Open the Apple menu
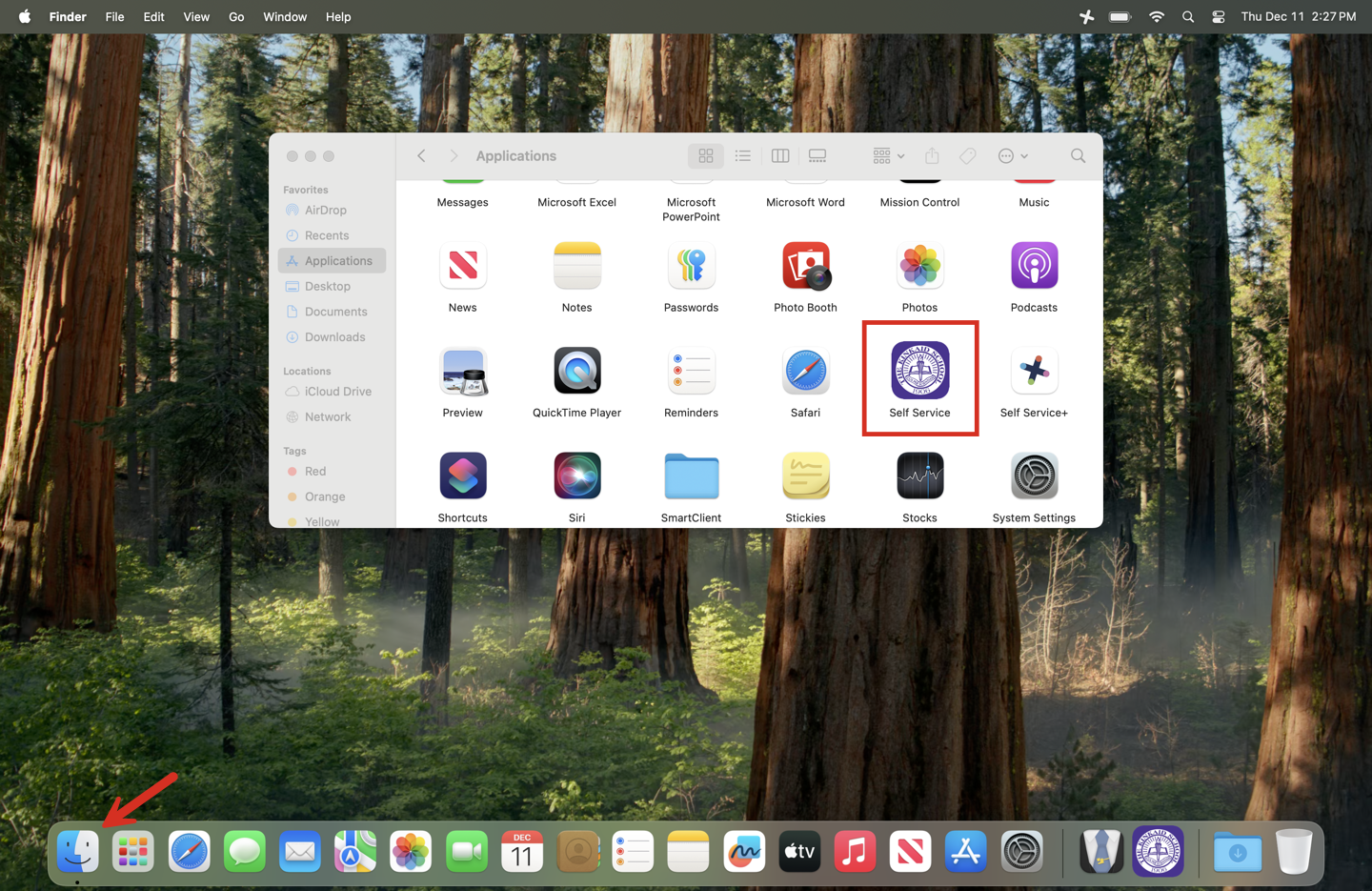The image size is (1372, 891). pyautogui.click(x=25, y=16)
